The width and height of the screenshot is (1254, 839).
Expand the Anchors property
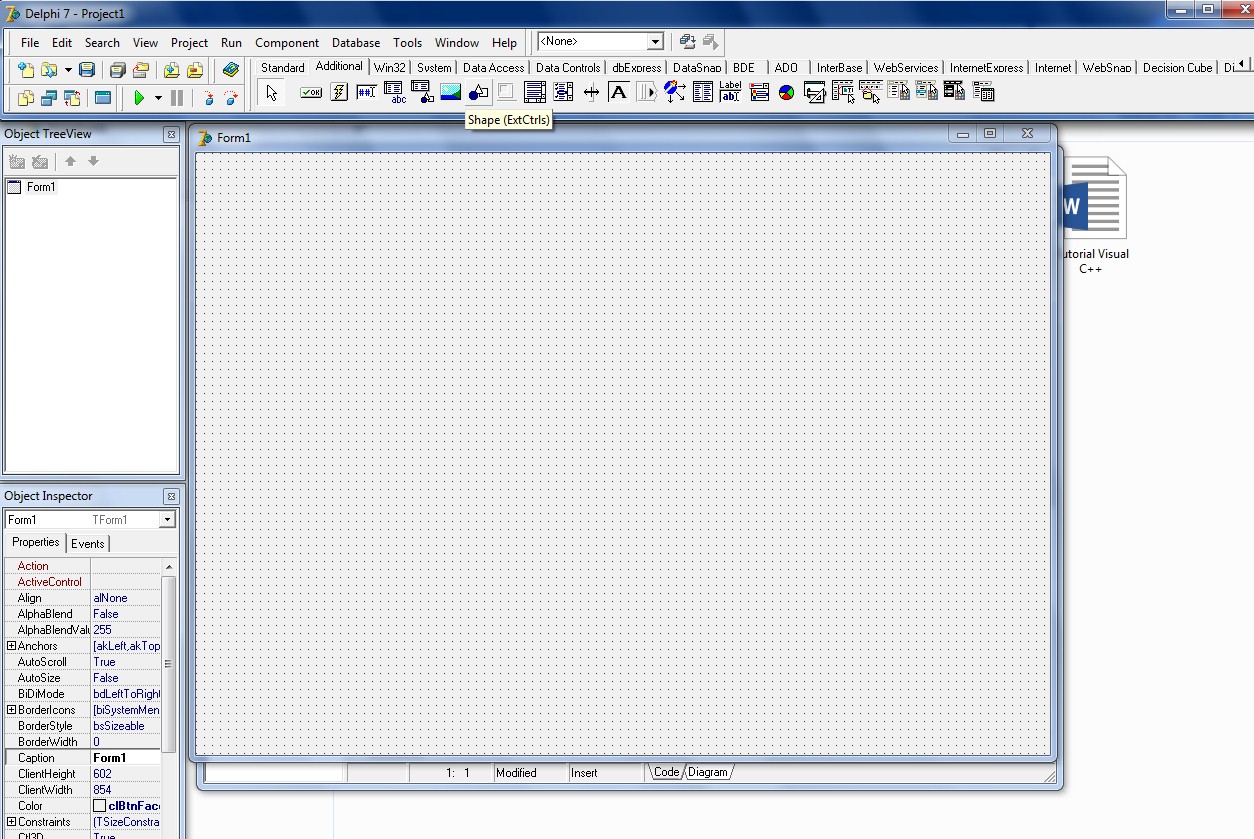[9, 645]
